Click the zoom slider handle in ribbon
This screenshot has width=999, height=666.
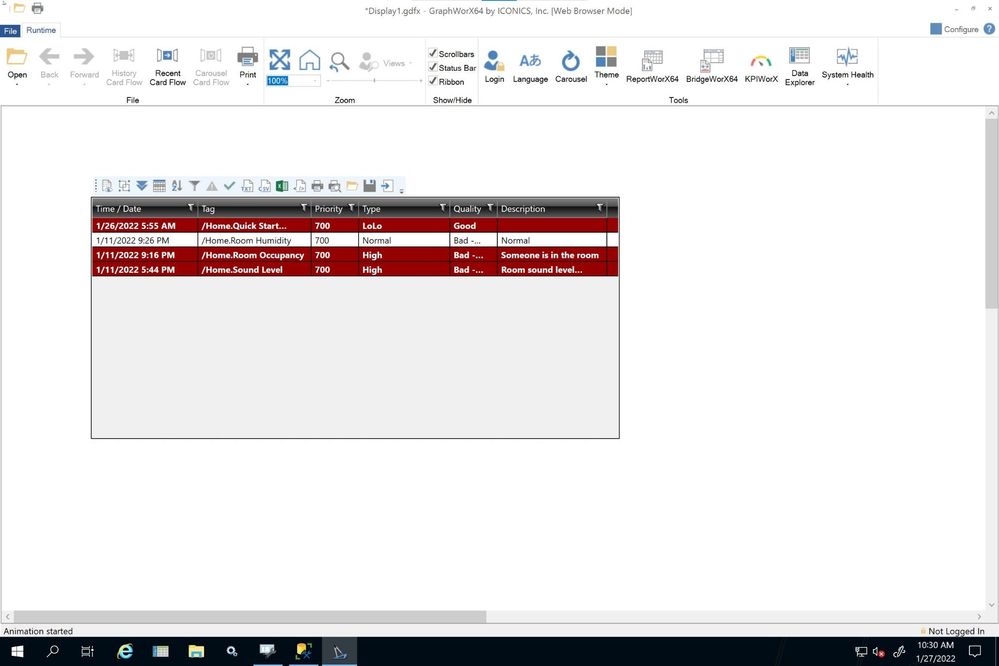(374, 81)
